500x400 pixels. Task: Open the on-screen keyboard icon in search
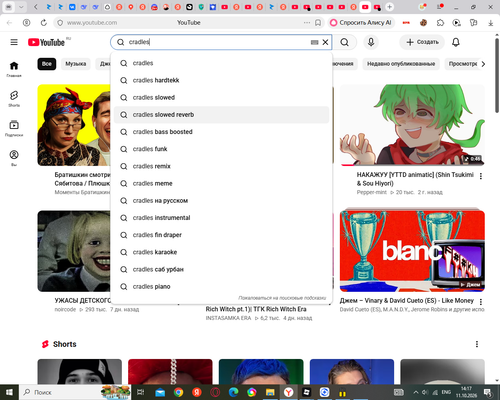tap(314, 42)
